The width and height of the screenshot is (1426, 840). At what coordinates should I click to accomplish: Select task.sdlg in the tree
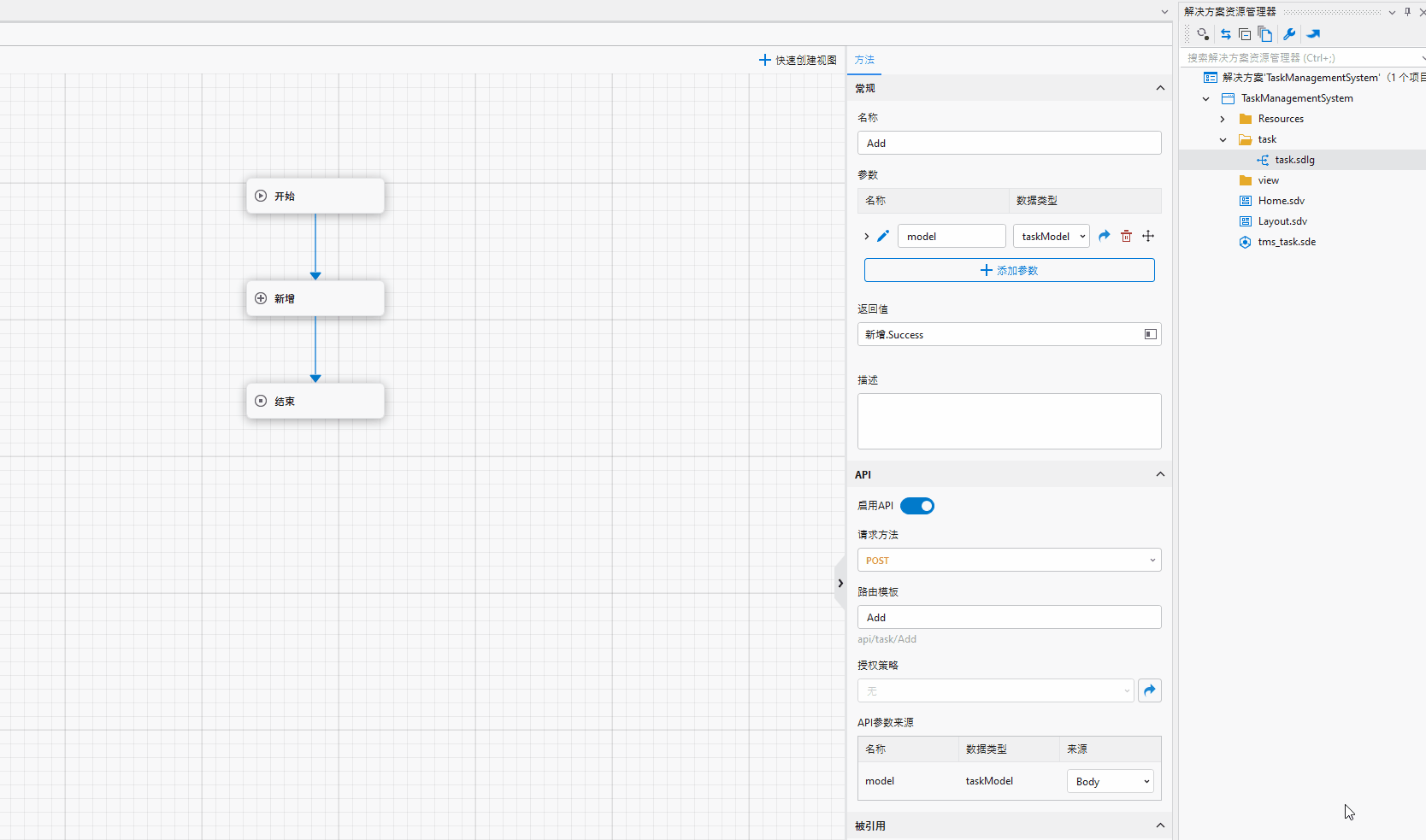[x=1294, y=160]
